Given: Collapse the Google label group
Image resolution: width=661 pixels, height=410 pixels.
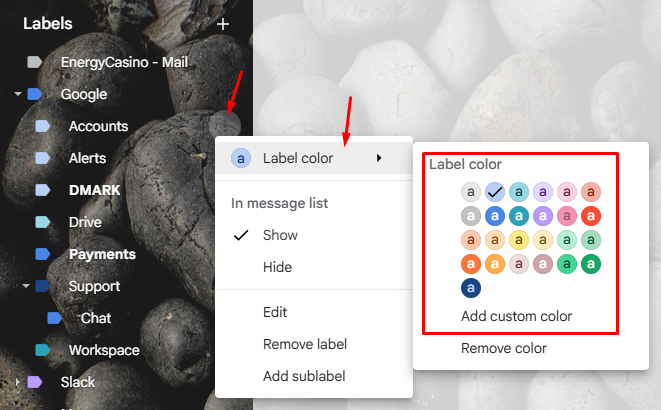Looking at the screenshot, I should click(18, 94).
